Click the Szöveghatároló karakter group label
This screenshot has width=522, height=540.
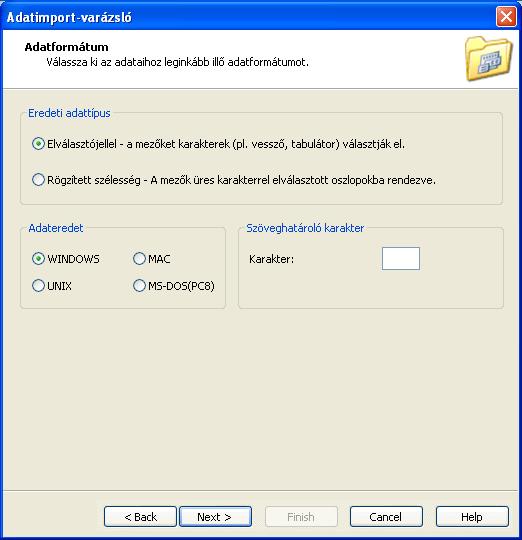pyautogui.click(x=305, y=228)
